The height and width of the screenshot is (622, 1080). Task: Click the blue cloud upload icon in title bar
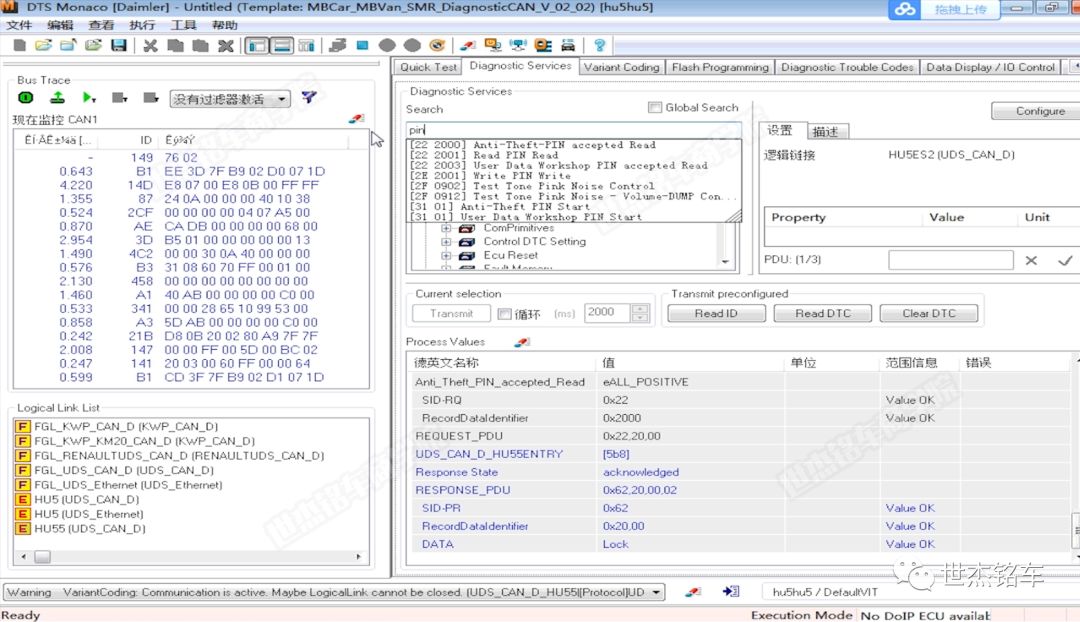click(x=905, y=10)
